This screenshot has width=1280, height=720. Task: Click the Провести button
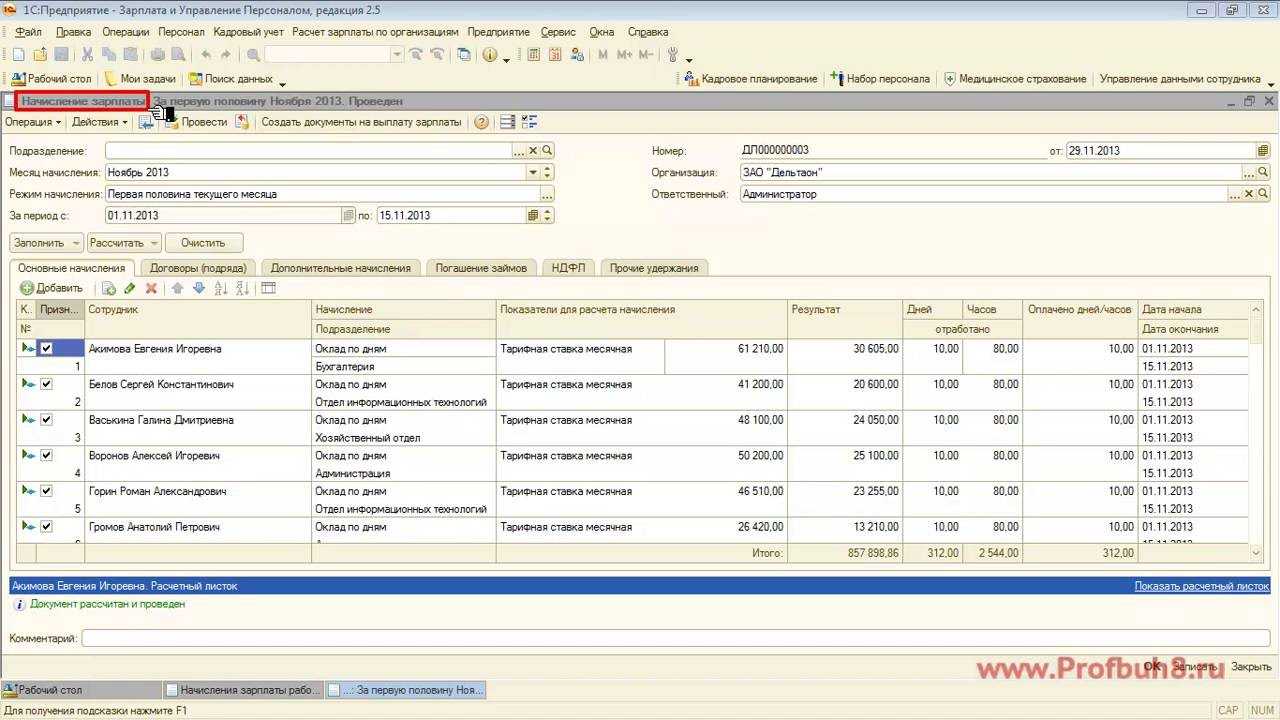coord(197,122)
